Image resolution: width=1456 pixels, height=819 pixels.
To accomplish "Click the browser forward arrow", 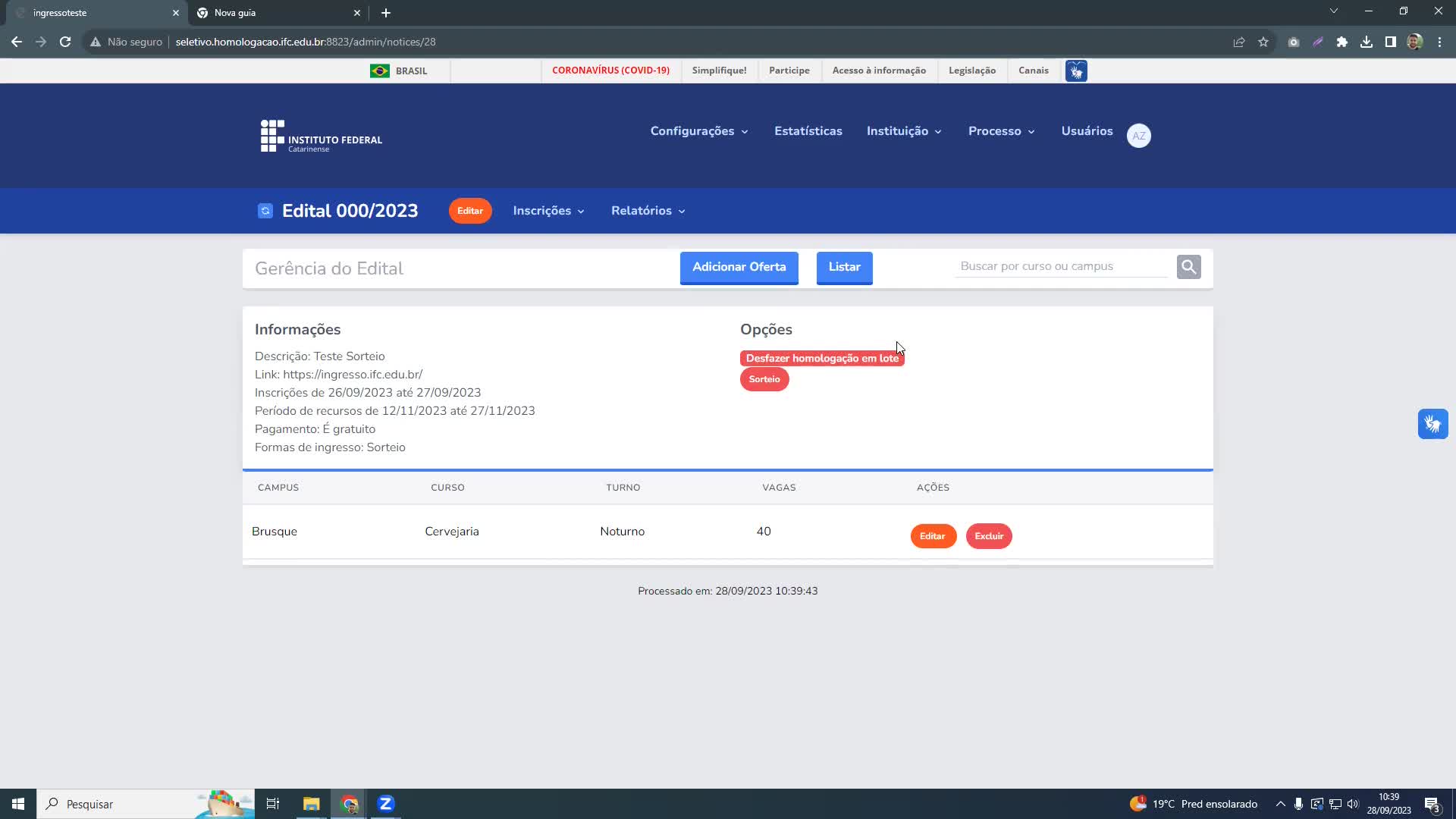I will pos(41,42).
